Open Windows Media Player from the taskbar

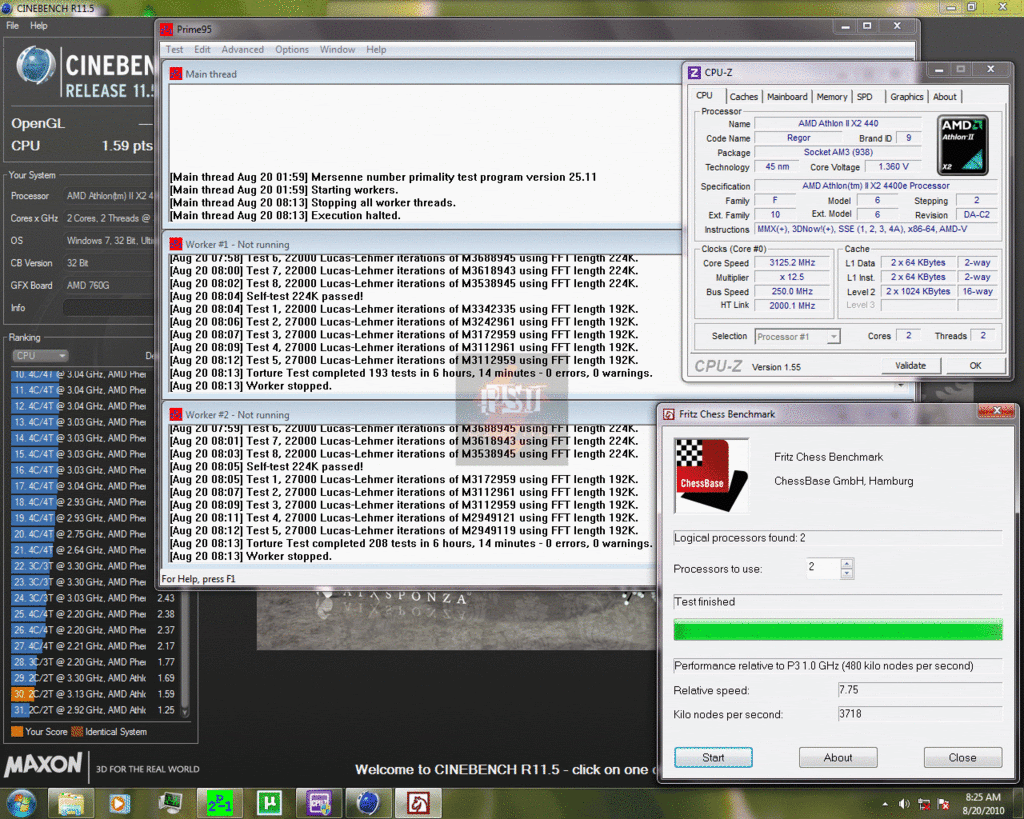pyautogui.click(x=119, y=803)
